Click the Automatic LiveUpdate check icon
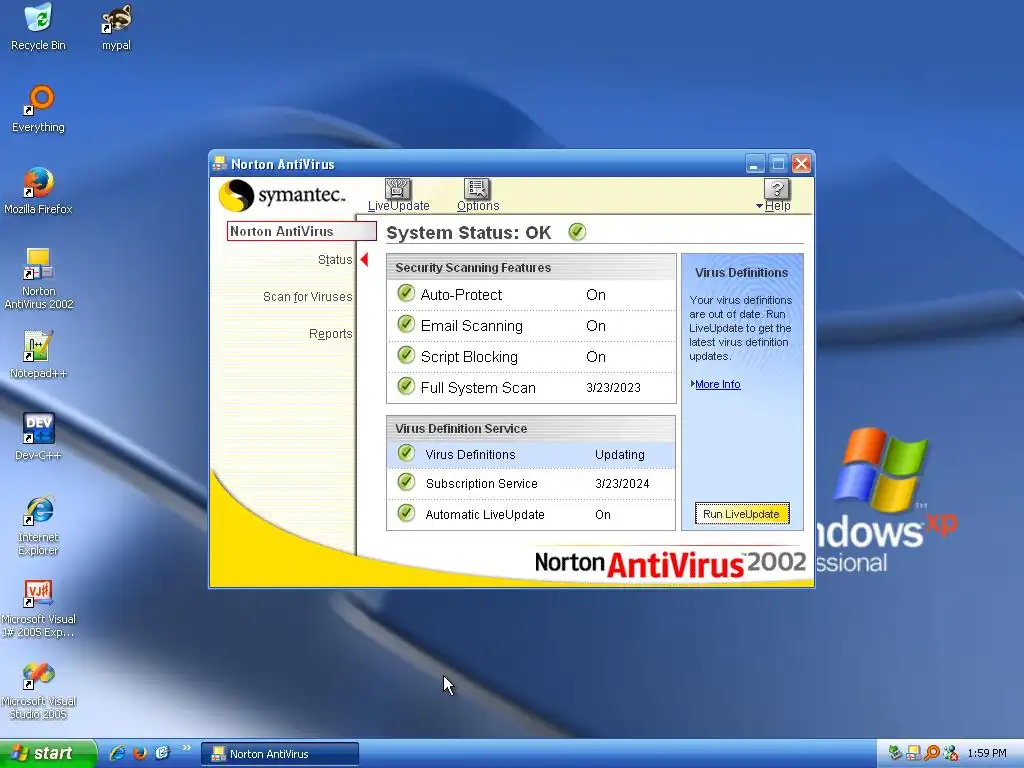Screen dimensions: 1024x768 tap(406, 513)
